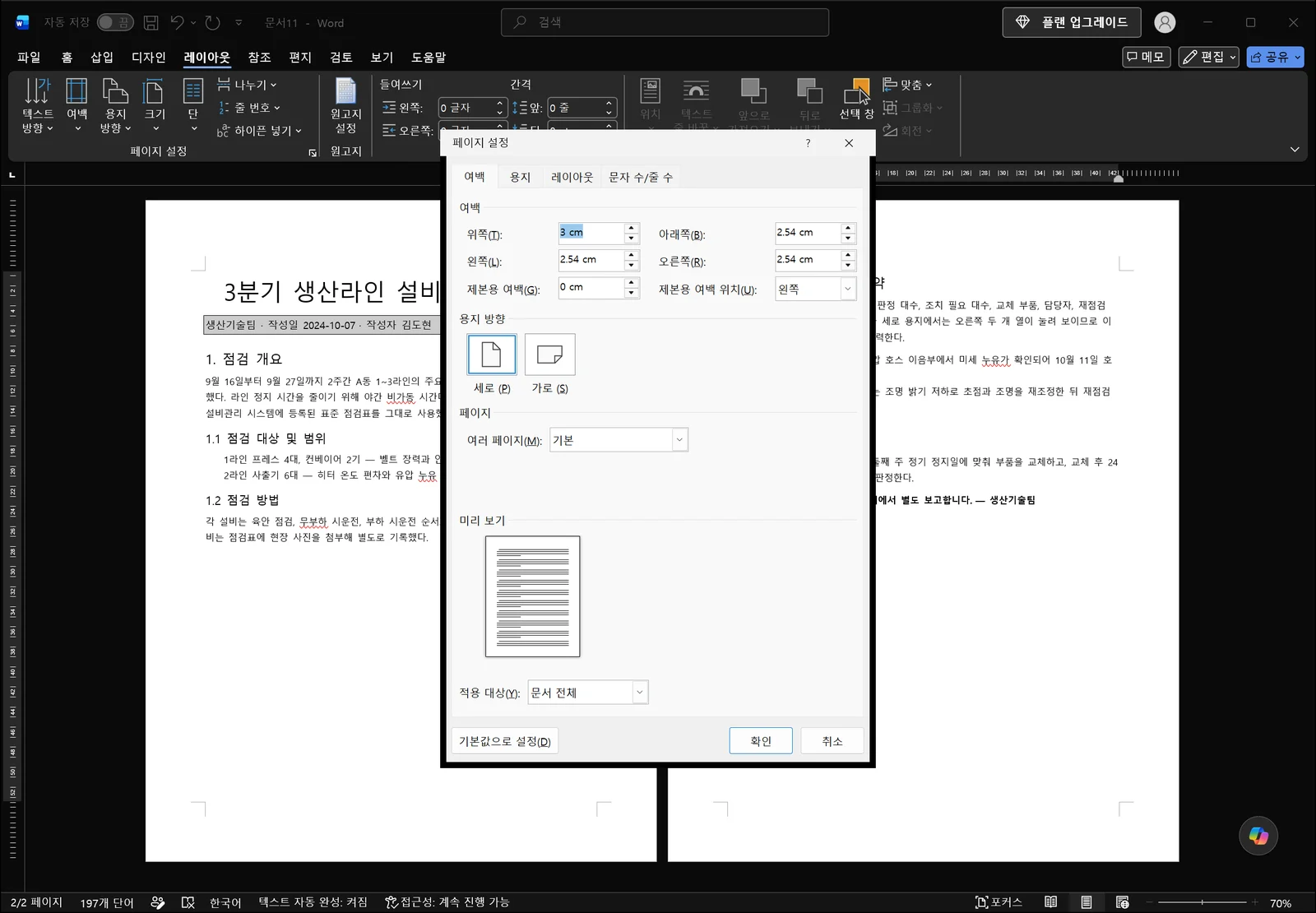
Task: Switch to the 용지 tab in dialog
Action: (x=520, y=177)
